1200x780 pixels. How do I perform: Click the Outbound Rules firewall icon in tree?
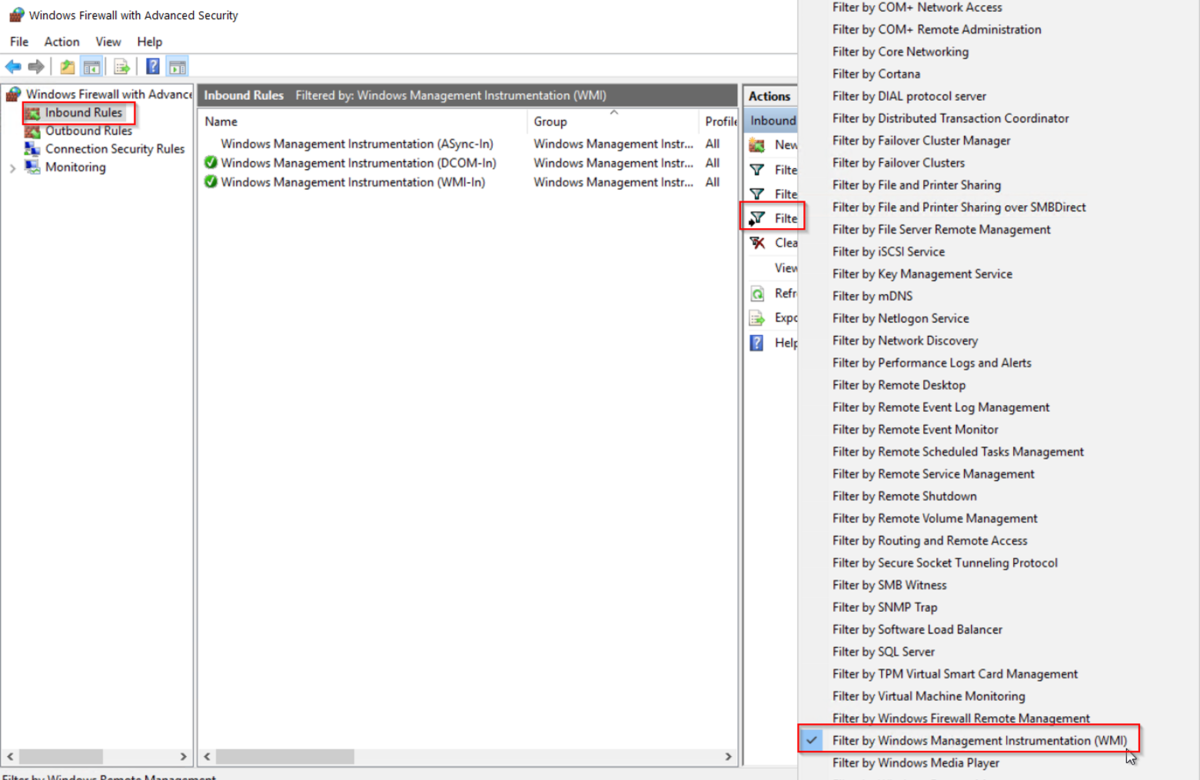click(33, 131)
